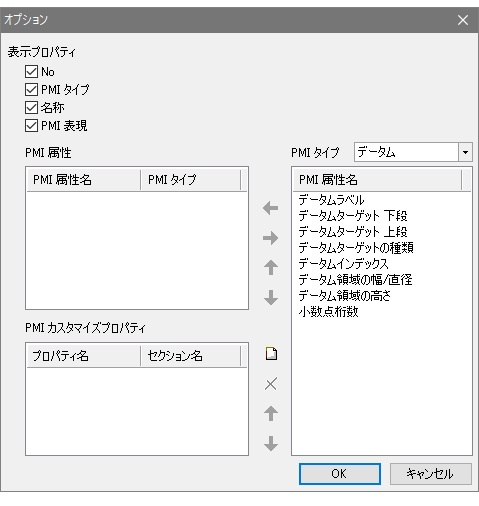Toggle the PMI 表現 checkbox
This screenshot has width=479, height=506.
31,126
